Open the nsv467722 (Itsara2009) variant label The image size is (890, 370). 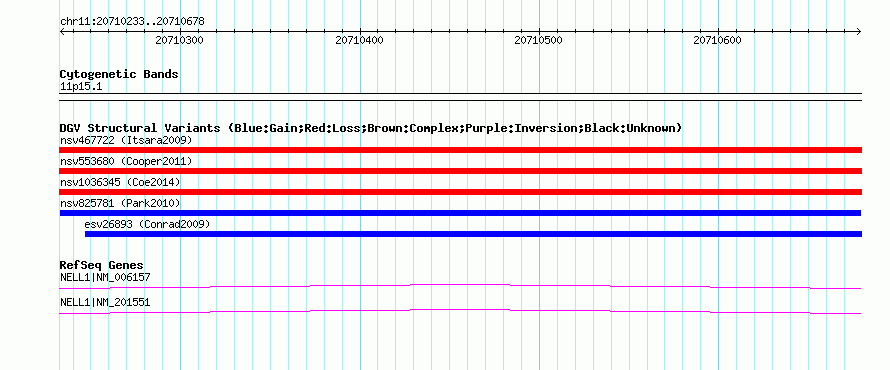tap(126, 140)
